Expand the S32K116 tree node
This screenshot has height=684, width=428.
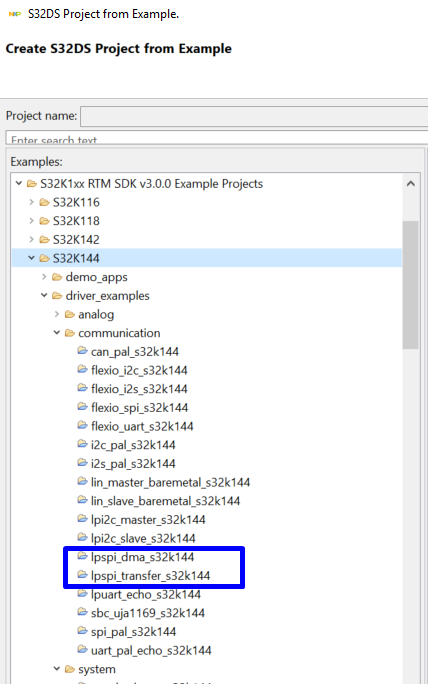click(31, 202)
